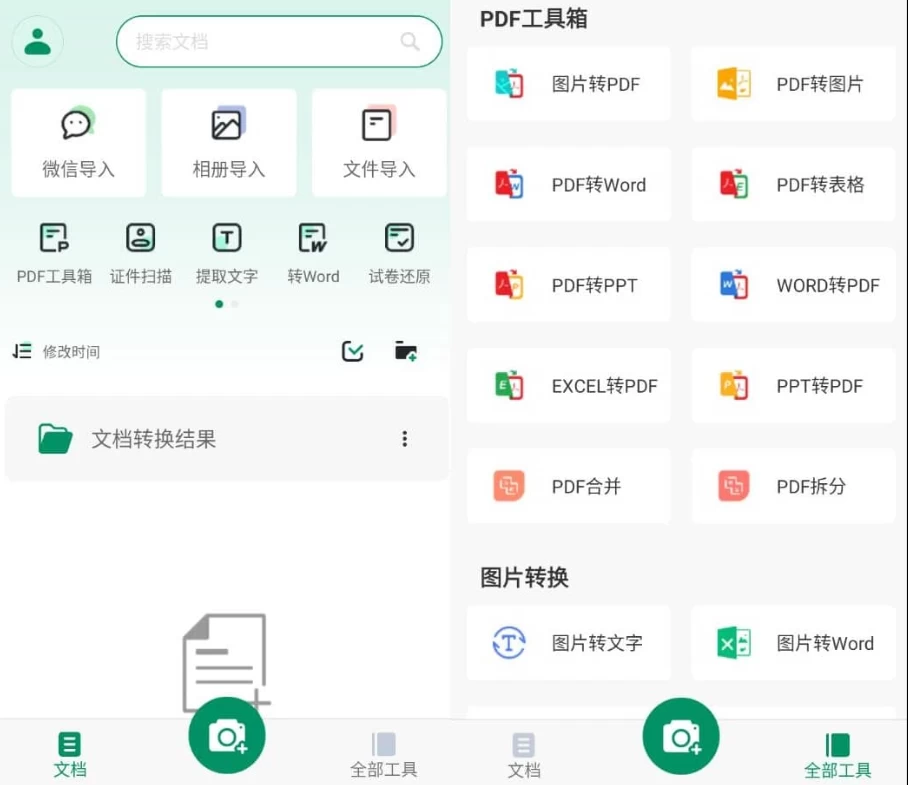Tap the 微信导入 import option
908x785 pixels.
(78, 141)
